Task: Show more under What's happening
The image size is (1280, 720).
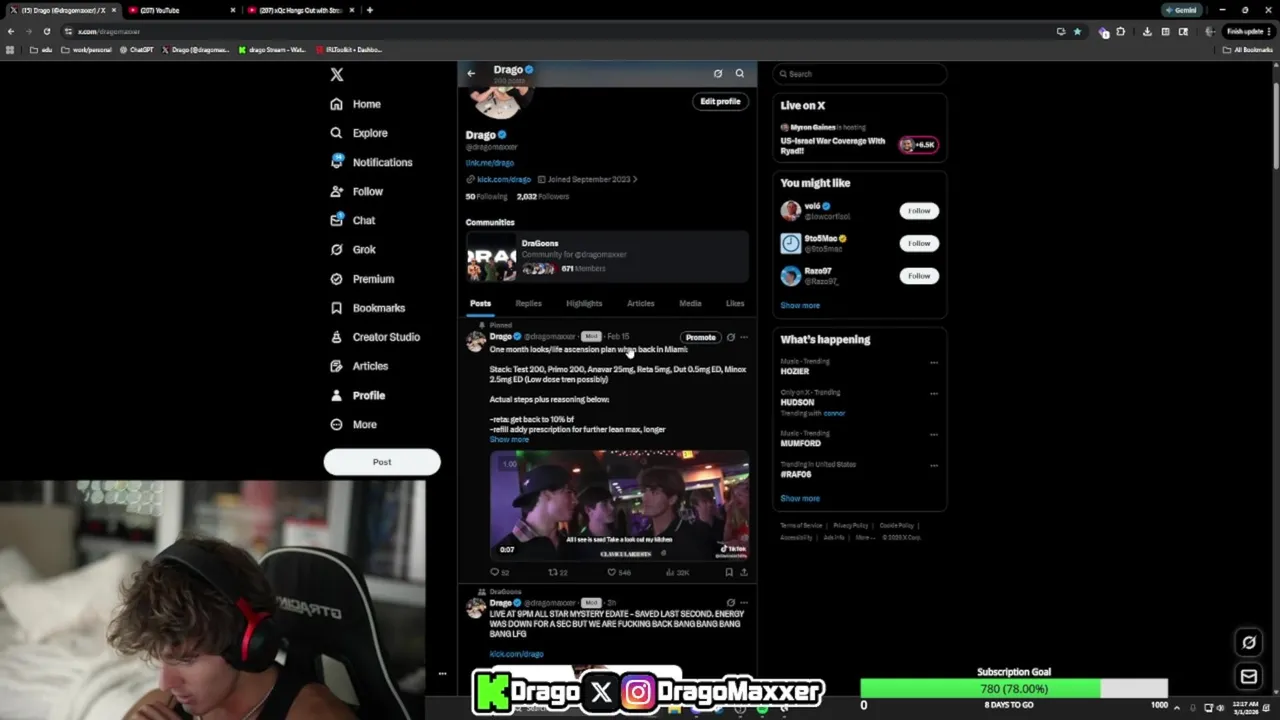Action: [800, 499]
